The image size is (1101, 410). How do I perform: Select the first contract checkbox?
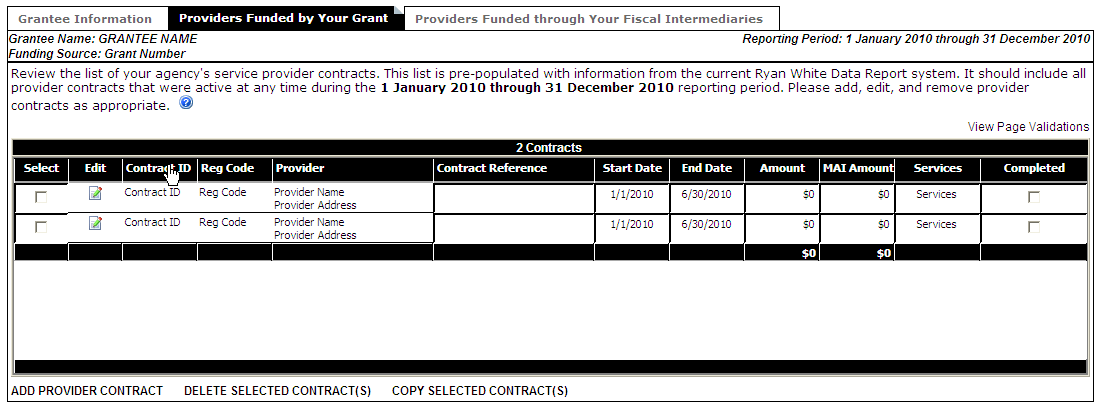click(41, 198)
